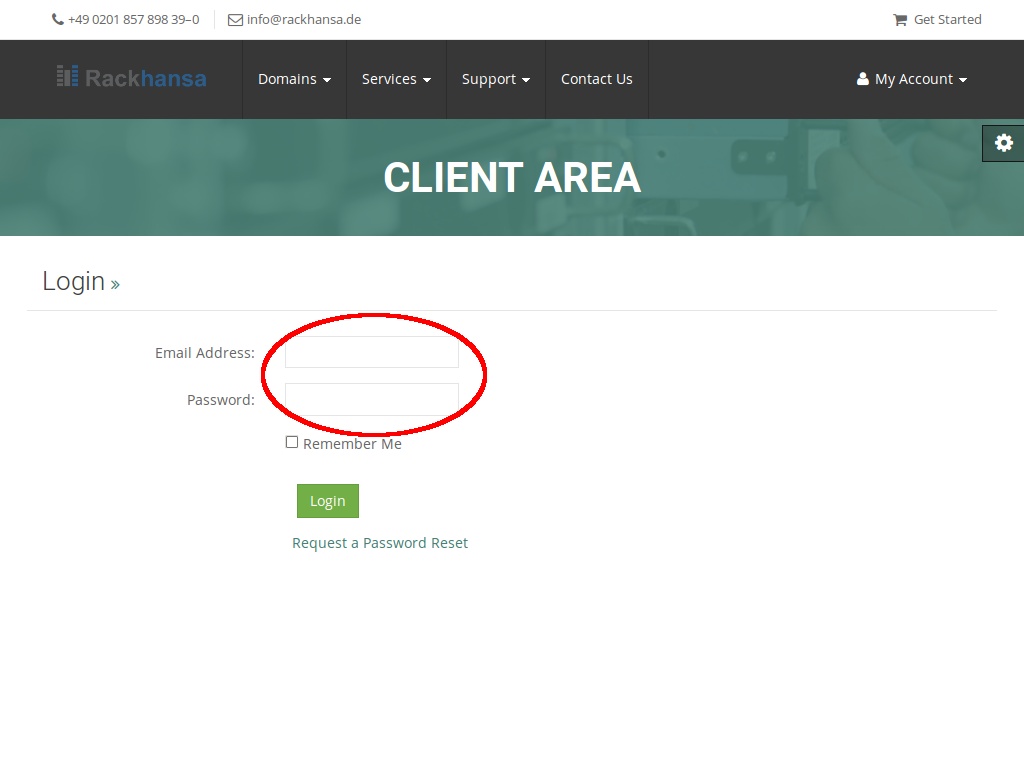Expand the Support dropdown menu

click(496, 79)
